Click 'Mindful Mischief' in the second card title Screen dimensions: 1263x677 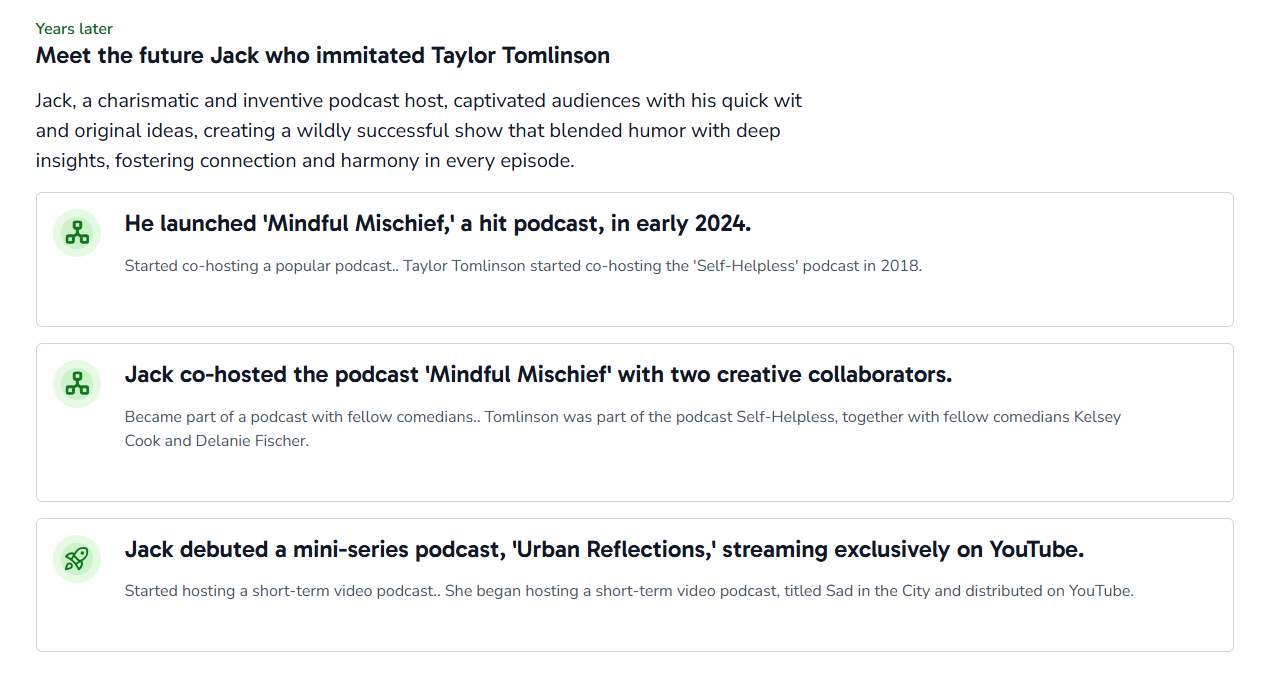pyautogui.click(x=517, y=375)
